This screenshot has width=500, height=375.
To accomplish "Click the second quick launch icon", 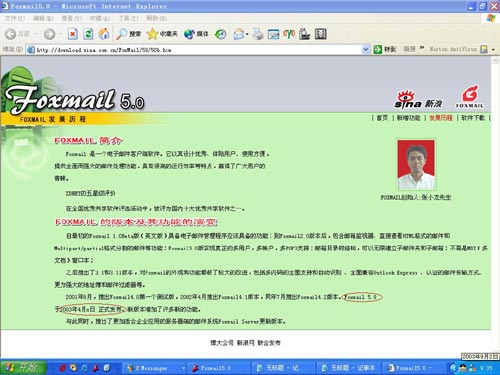I will (73, 368).
